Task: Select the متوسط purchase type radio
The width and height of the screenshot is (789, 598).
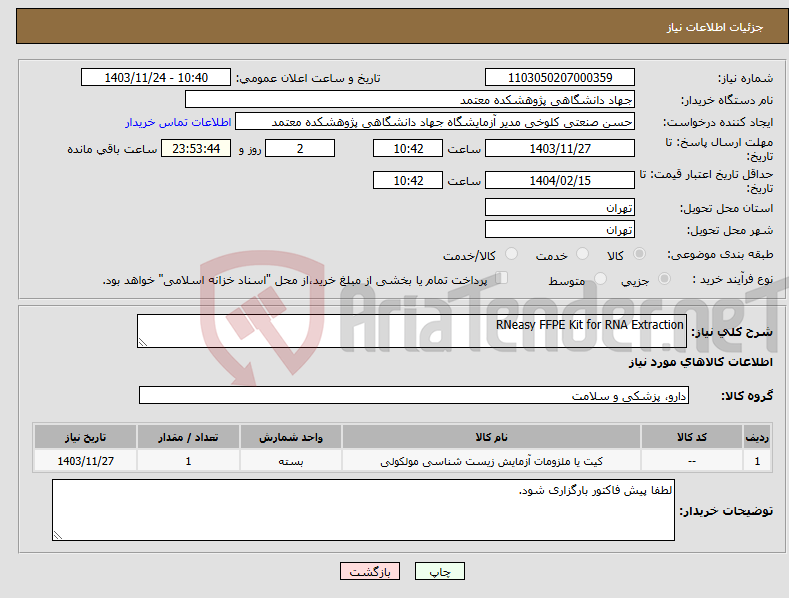Action: [600, 278]
